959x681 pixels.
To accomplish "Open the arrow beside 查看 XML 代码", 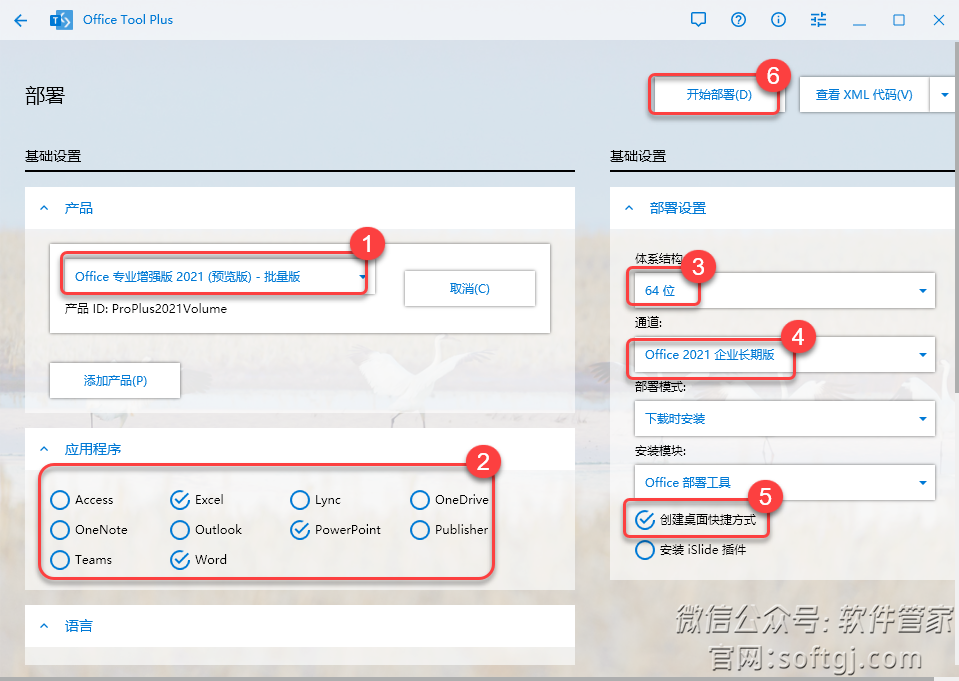I will click(x=944, y=96).
